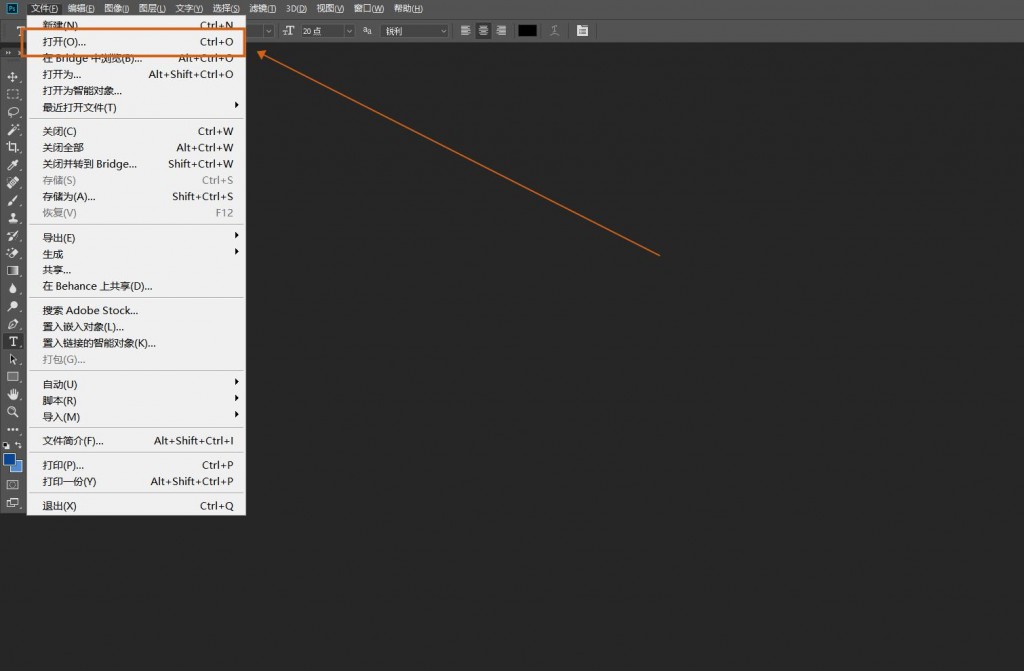Choose 共享... menu entry

[136, 270]
